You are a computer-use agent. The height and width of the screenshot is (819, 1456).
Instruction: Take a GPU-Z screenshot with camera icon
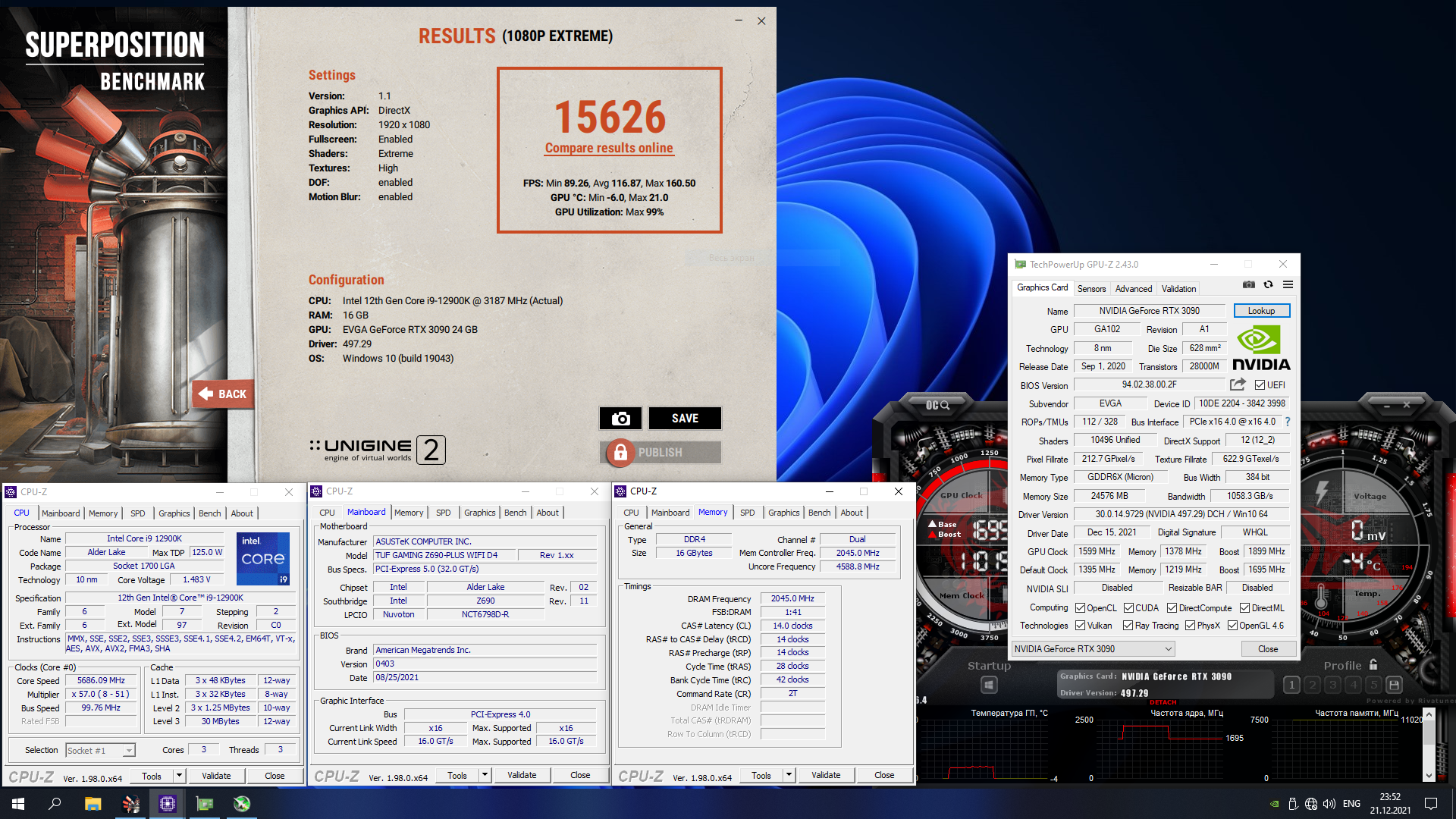click(1248, 285)
